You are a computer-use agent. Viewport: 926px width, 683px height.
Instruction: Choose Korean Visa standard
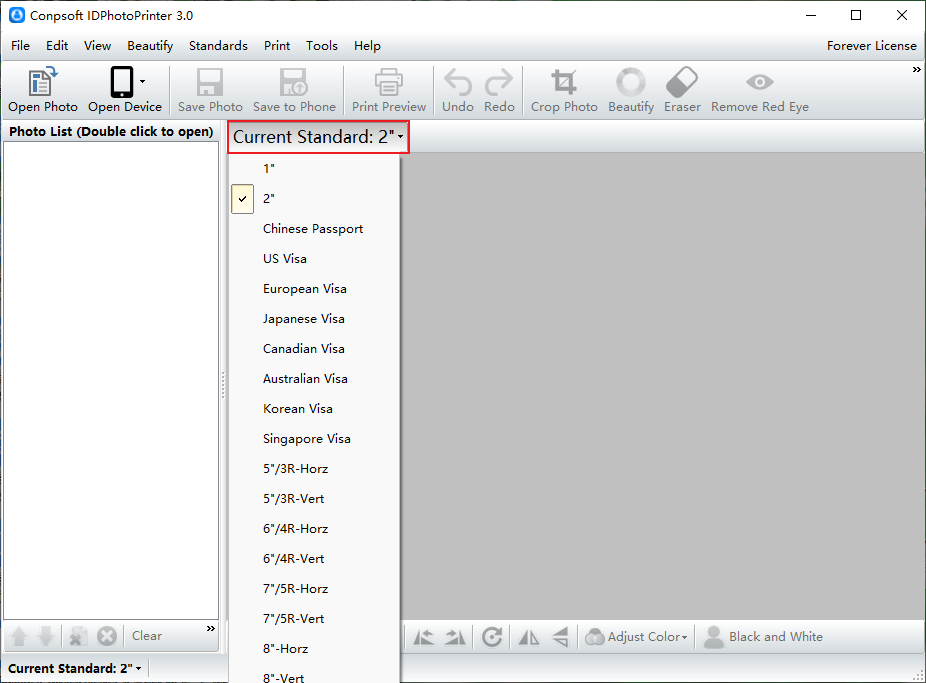click(314, 410)
